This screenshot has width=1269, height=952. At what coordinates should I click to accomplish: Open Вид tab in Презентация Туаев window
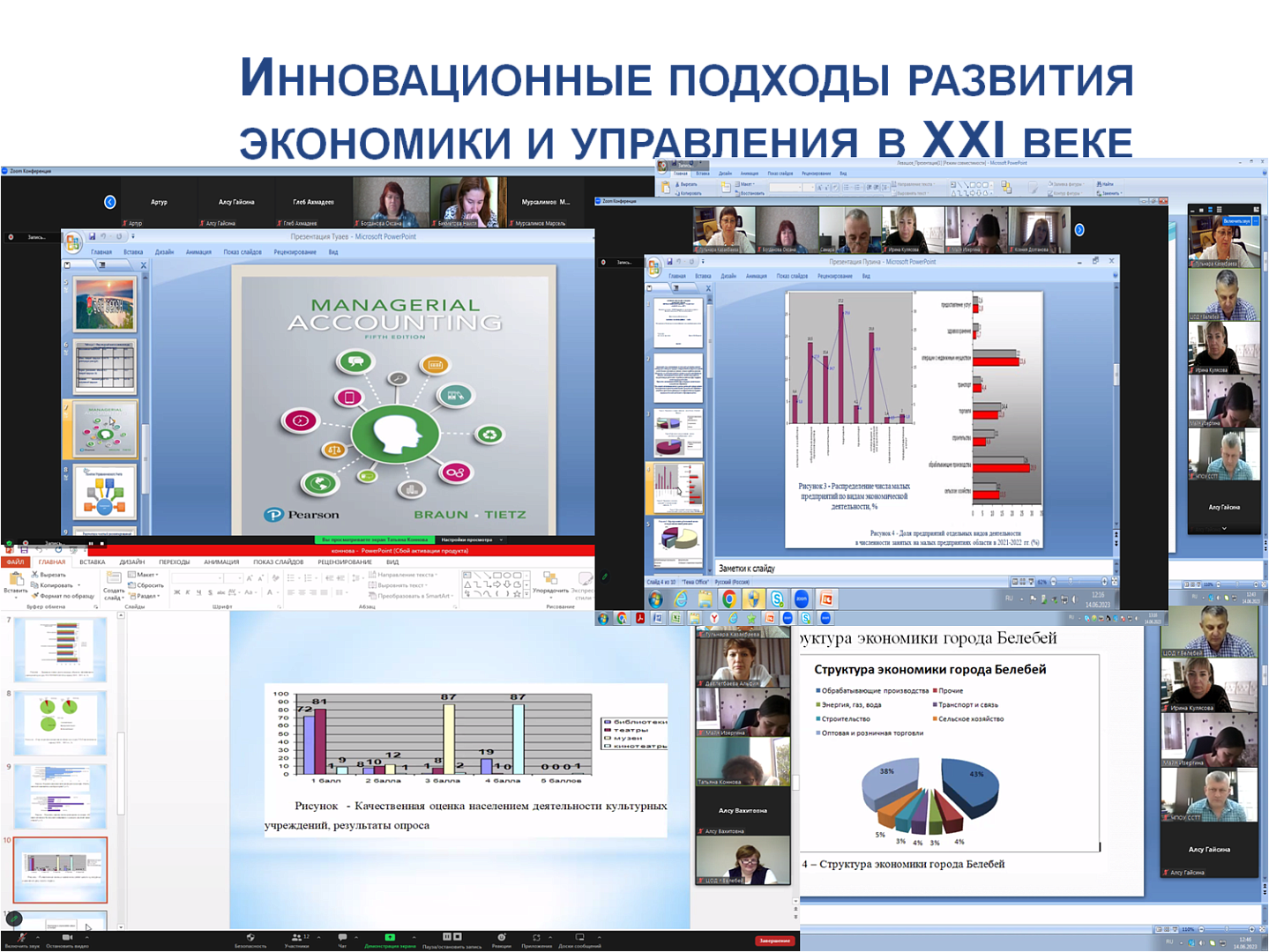tap(333, 252)
